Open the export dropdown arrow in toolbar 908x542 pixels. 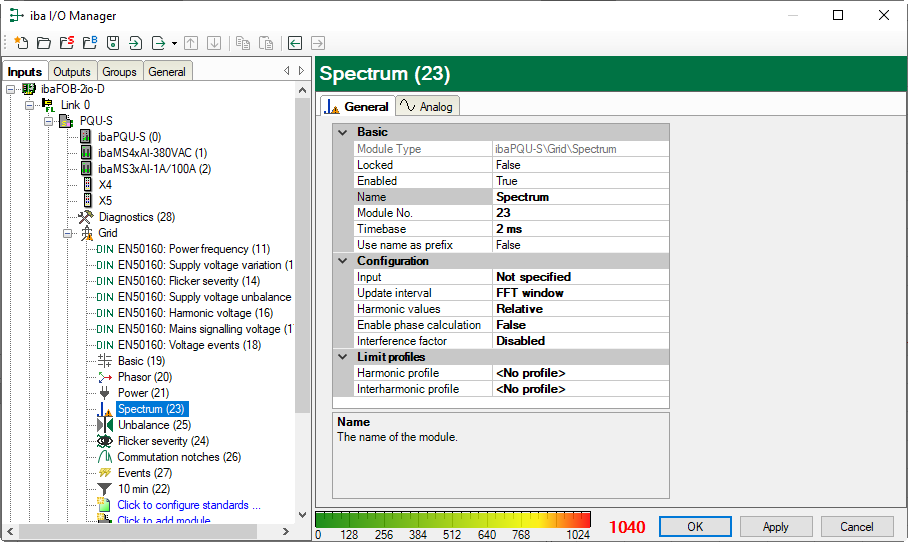coord(174,43)
